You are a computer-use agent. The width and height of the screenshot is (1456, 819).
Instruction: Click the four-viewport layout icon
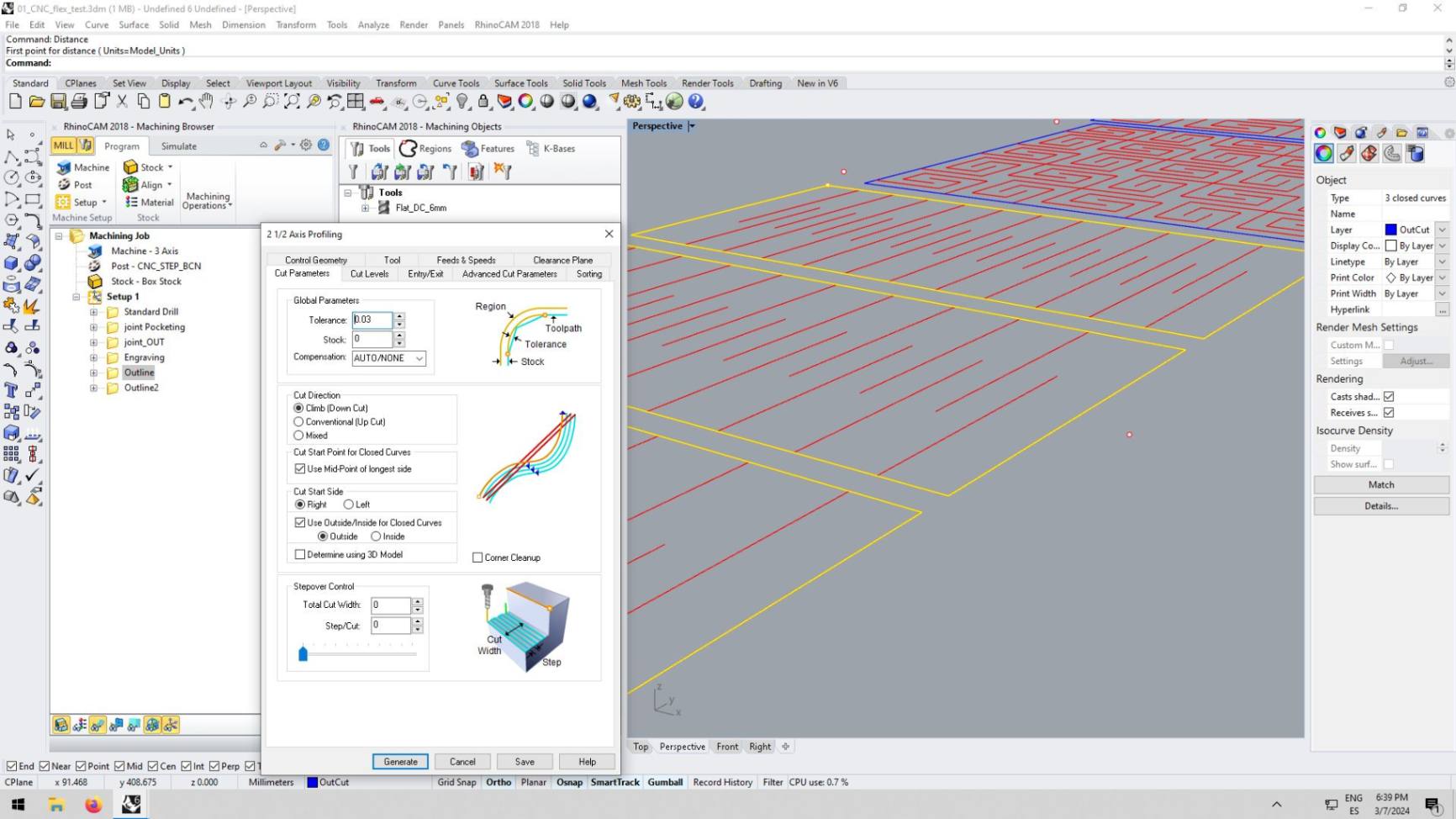(x=356, y=102)
